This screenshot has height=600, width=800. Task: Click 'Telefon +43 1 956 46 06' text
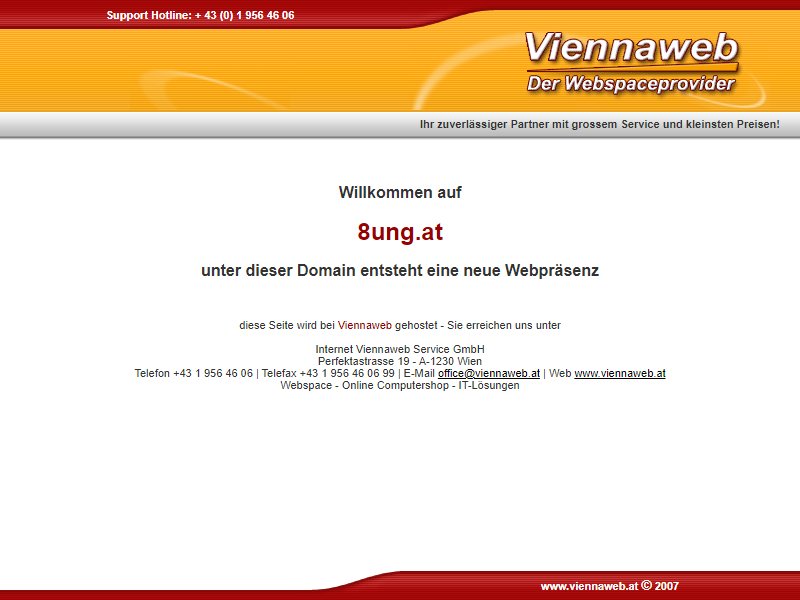tap(194, 373)
